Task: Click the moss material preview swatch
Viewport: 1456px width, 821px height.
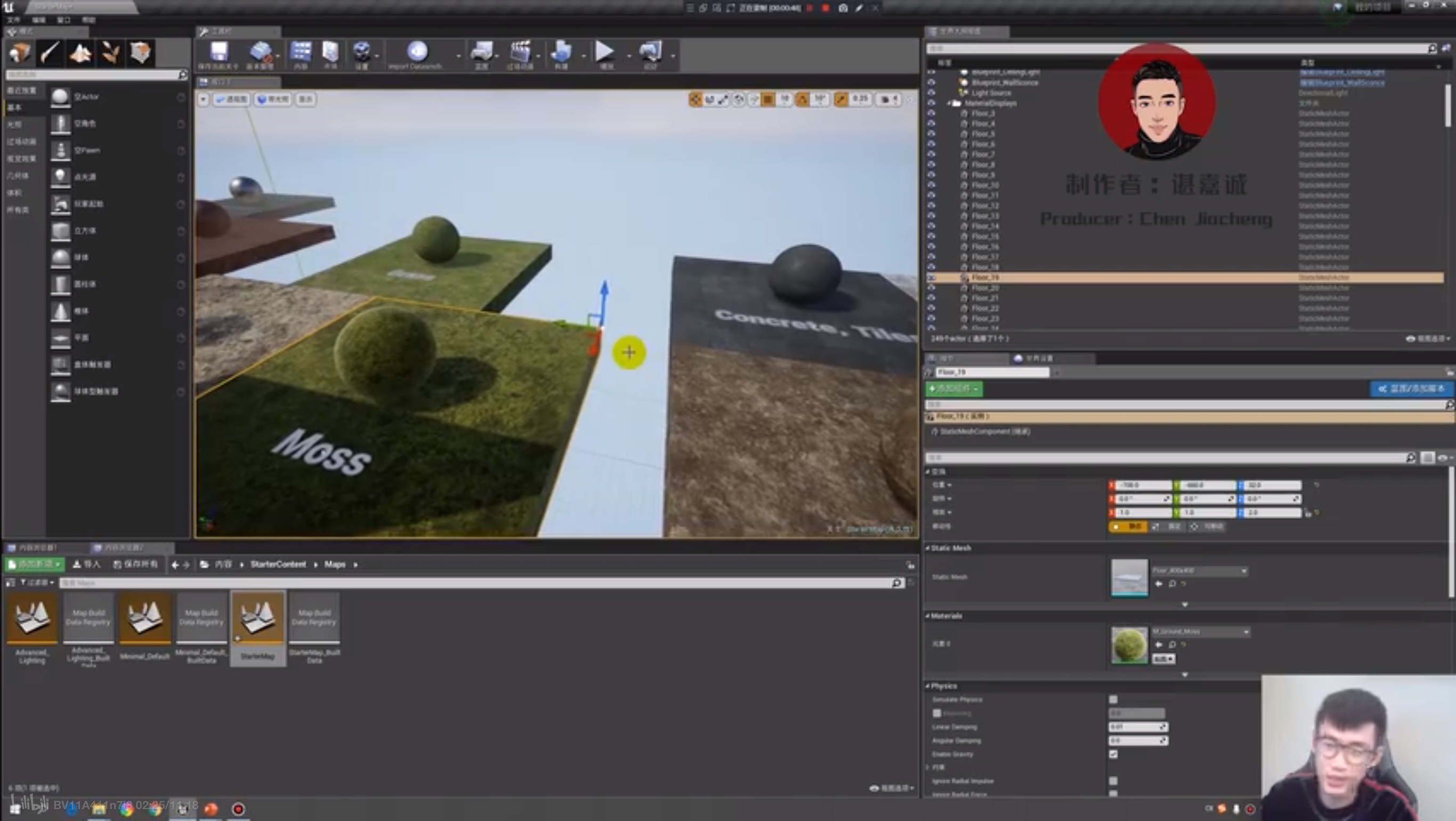Action: click(1129, 645)
